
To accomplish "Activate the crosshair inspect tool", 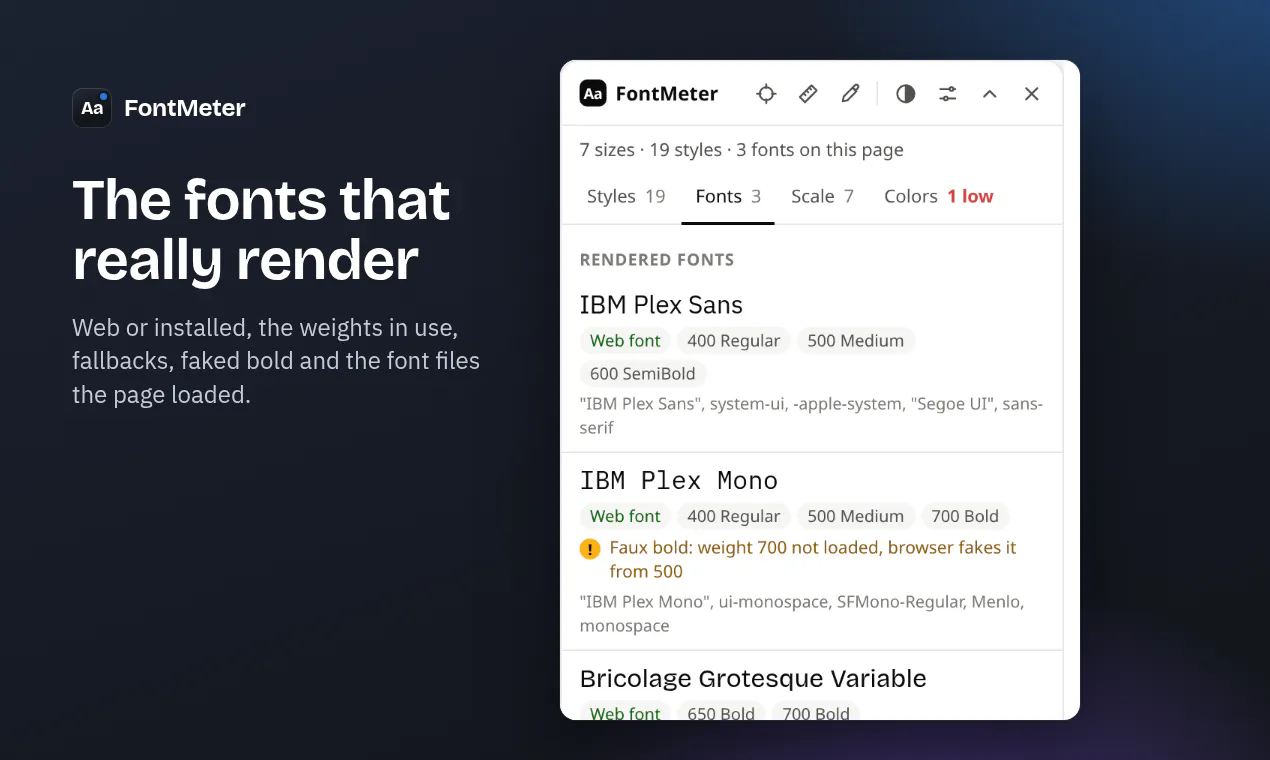I will coord(766,94).
